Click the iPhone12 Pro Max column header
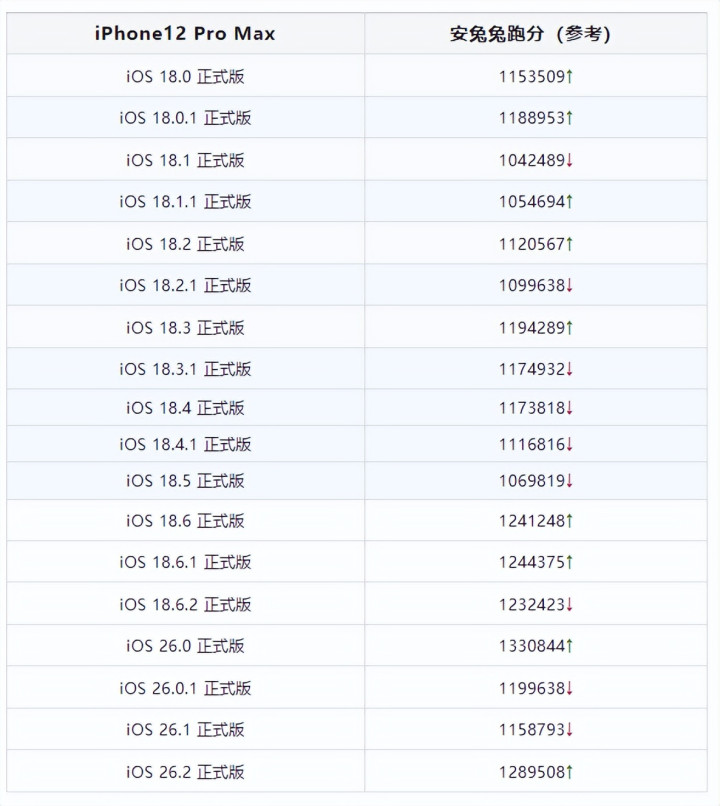The height and width of the screenshot is (806, 720). click(185, 34)
